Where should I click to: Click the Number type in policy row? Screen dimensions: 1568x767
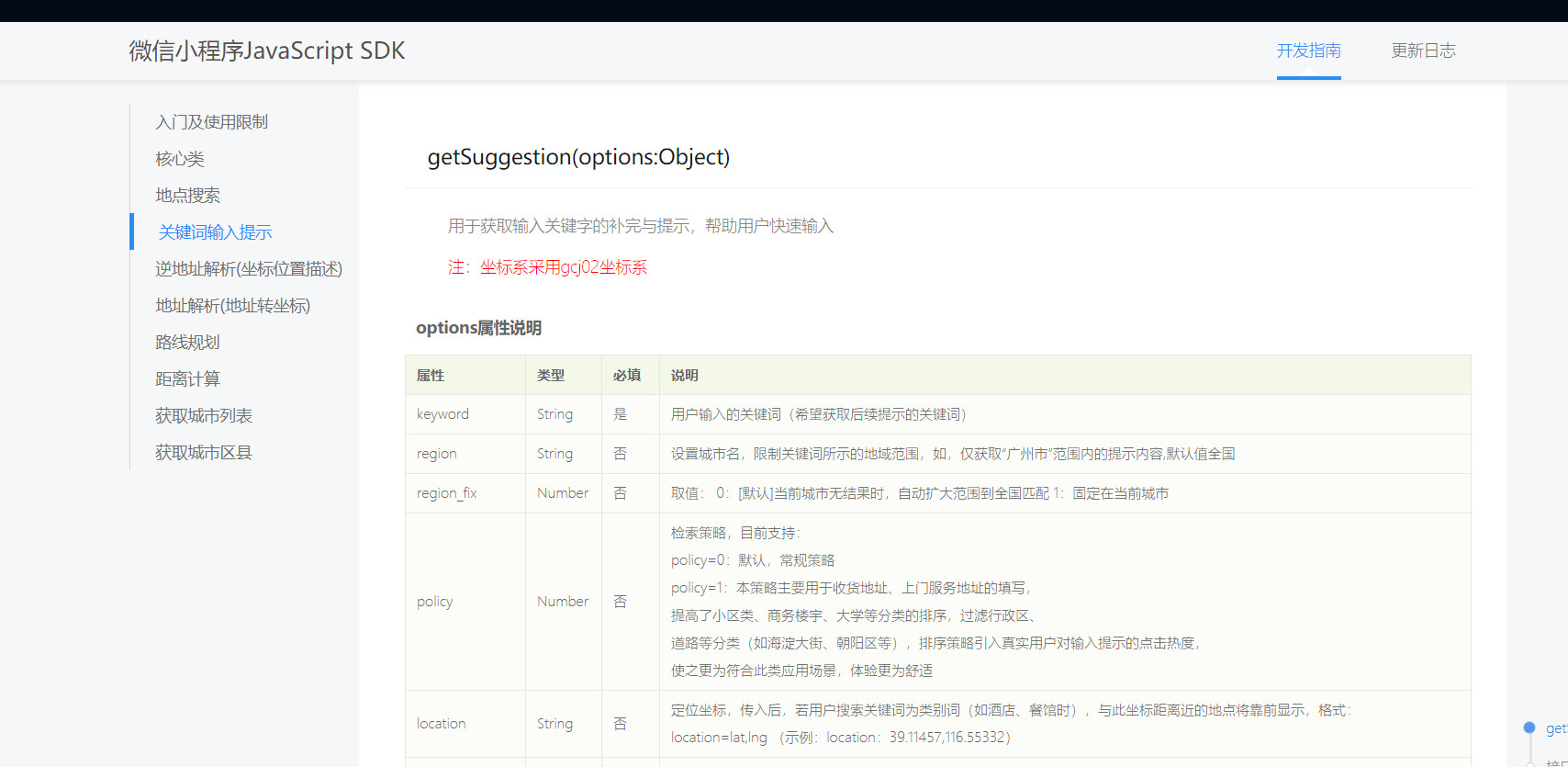pyautogui.click(x=563, y=602)
